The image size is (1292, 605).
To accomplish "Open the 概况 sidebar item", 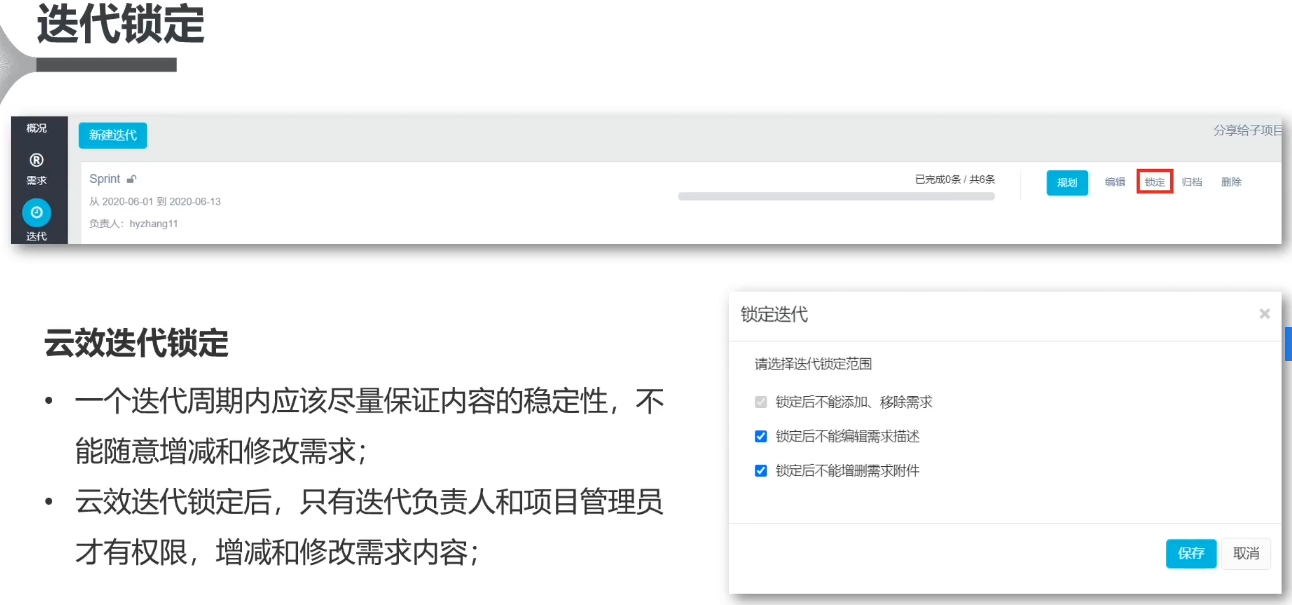I will (x=36, y=128).
